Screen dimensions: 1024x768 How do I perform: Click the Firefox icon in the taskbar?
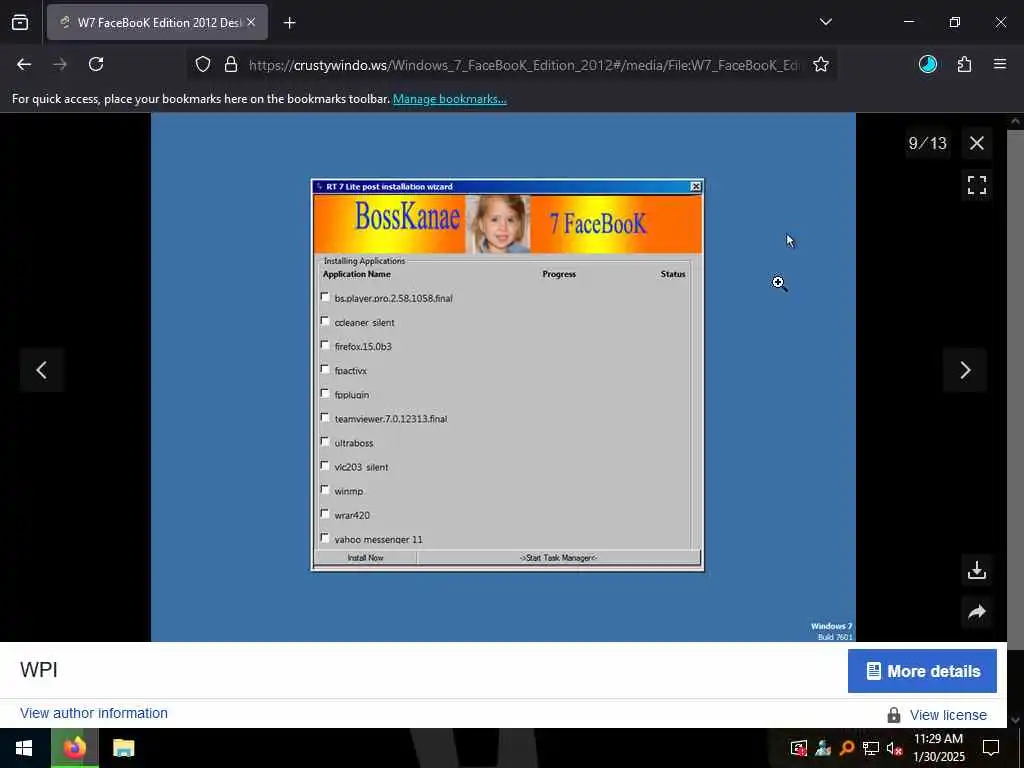click(75, 748)
